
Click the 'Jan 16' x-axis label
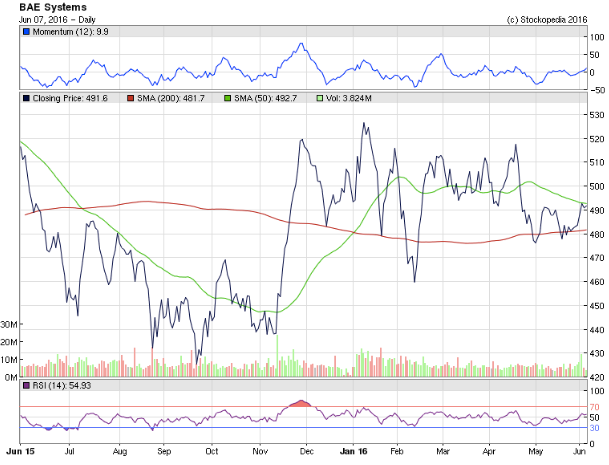point(353,451)
